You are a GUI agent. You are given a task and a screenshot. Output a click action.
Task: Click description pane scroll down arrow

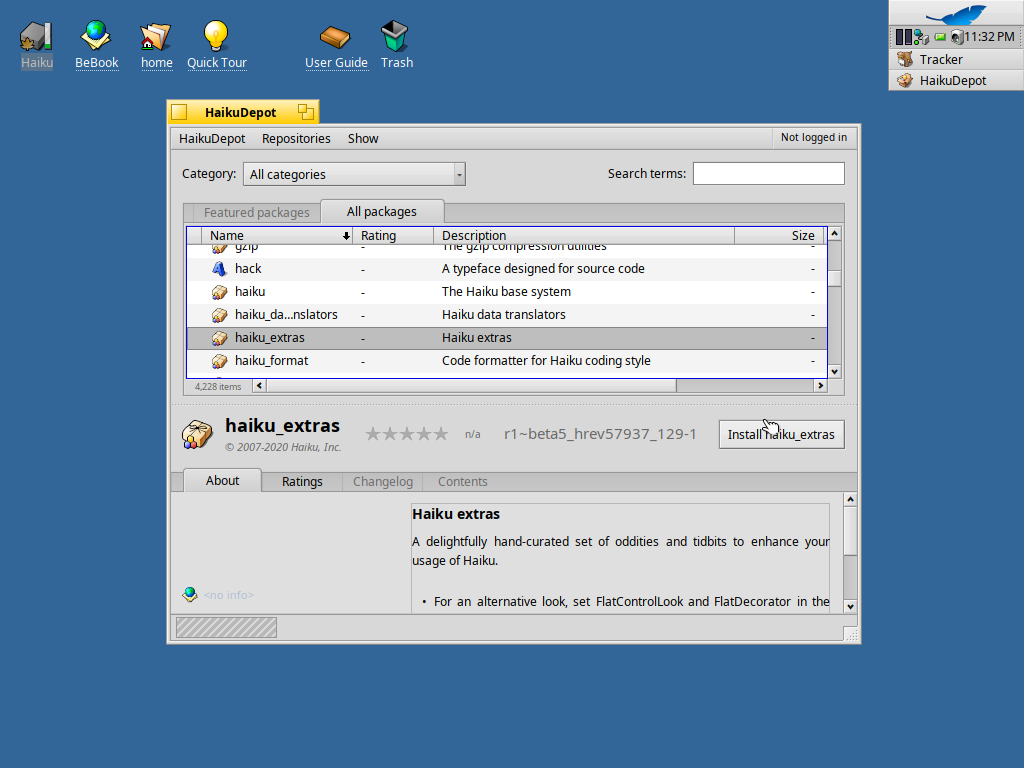point(850,607)
